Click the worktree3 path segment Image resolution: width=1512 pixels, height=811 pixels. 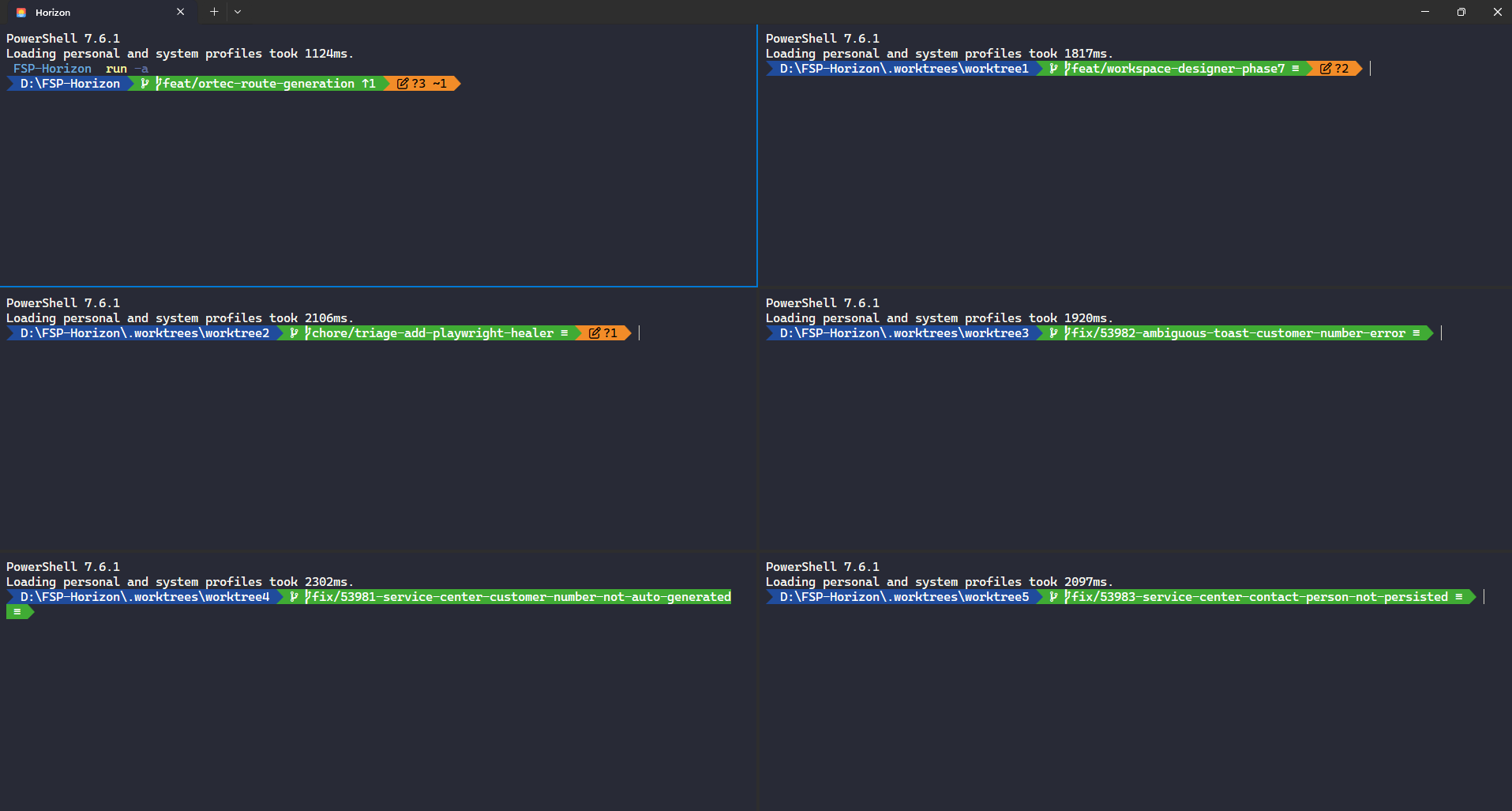click(x=904, y=333)
